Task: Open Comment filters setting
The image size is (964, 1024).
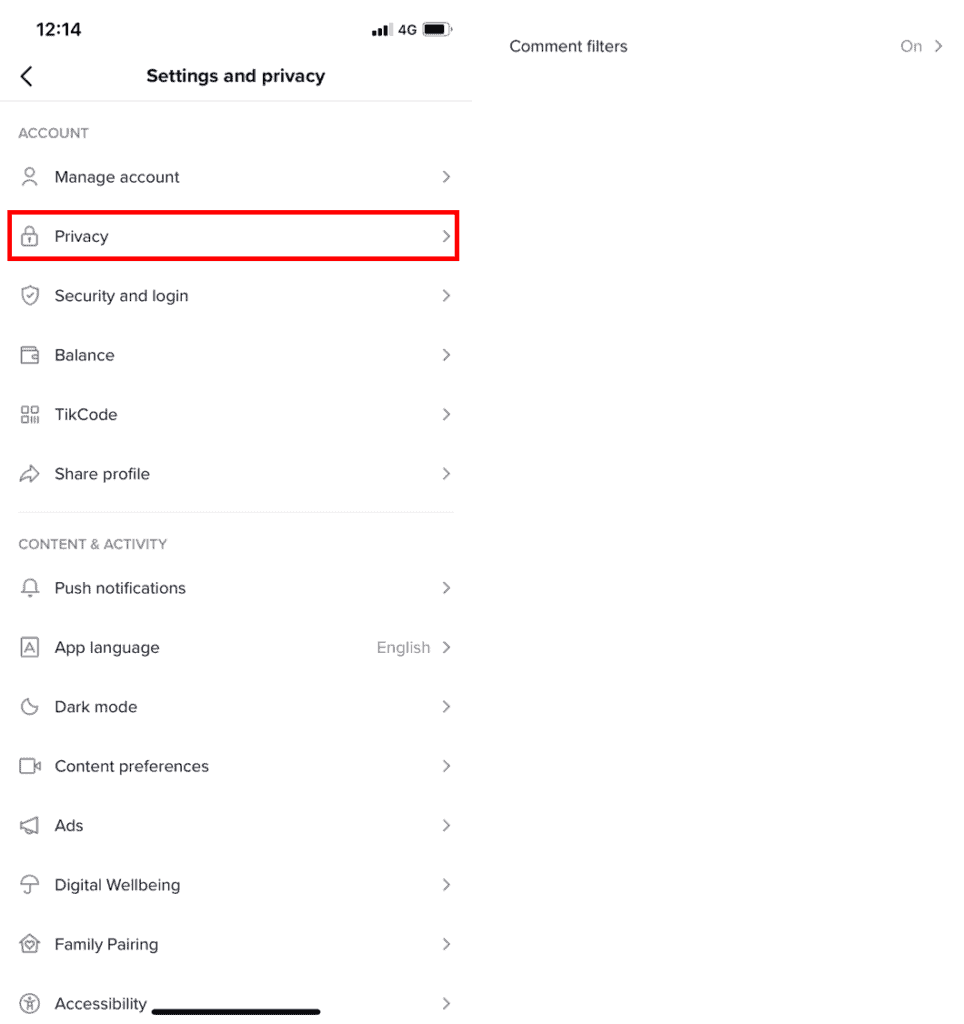Action: [725, 46]
